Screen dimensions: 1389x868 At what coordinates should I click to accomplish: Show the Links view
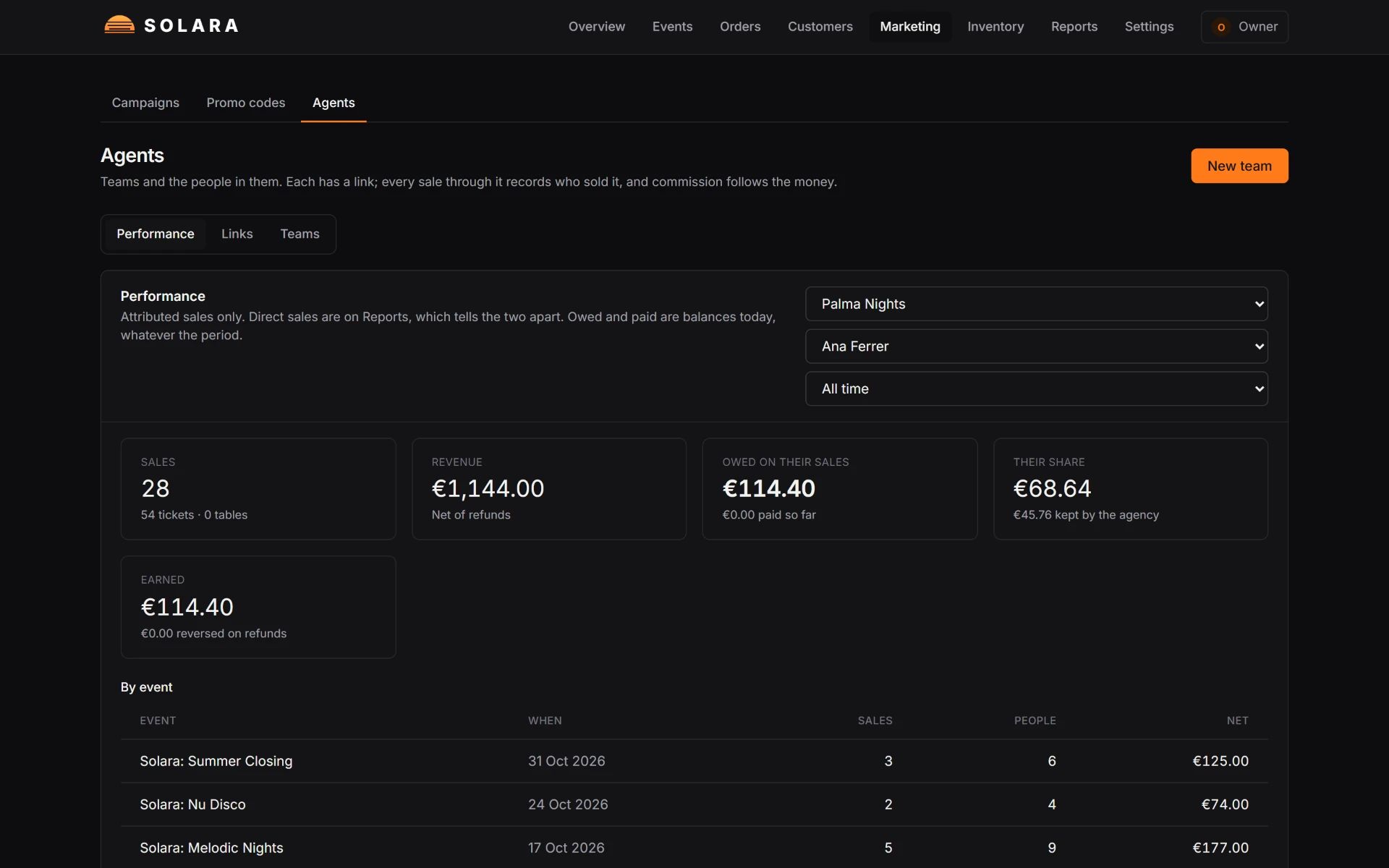point(237,234)
